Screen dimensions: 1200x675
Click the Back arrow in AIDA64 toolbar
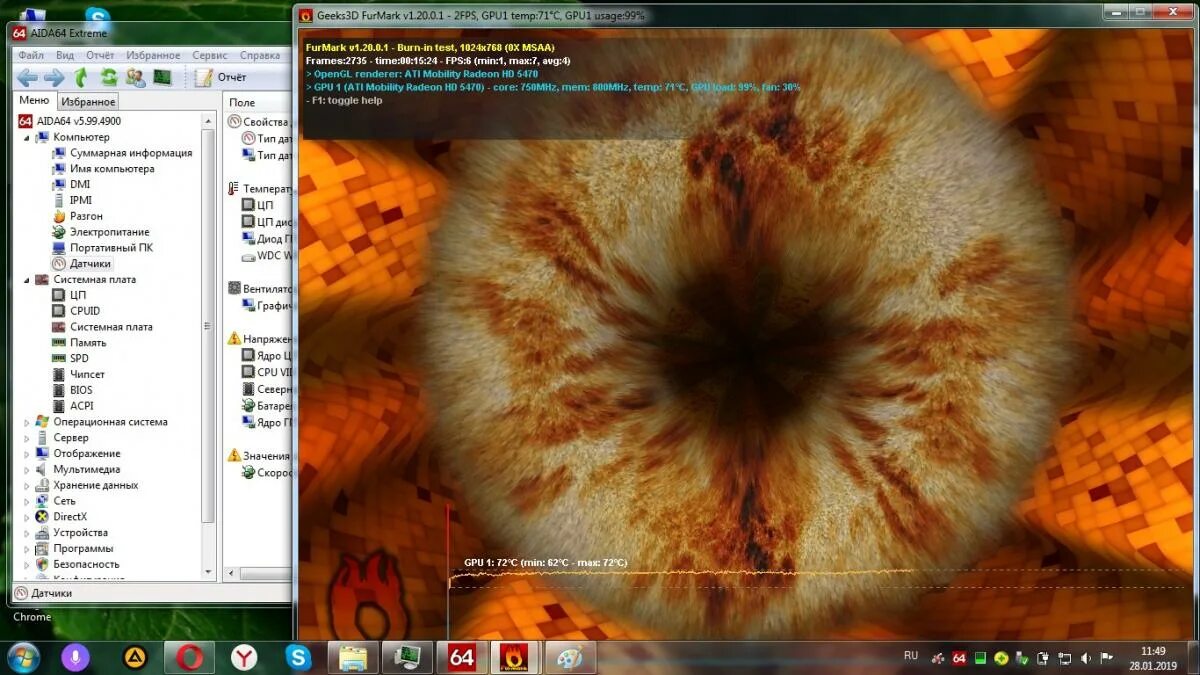27,77
